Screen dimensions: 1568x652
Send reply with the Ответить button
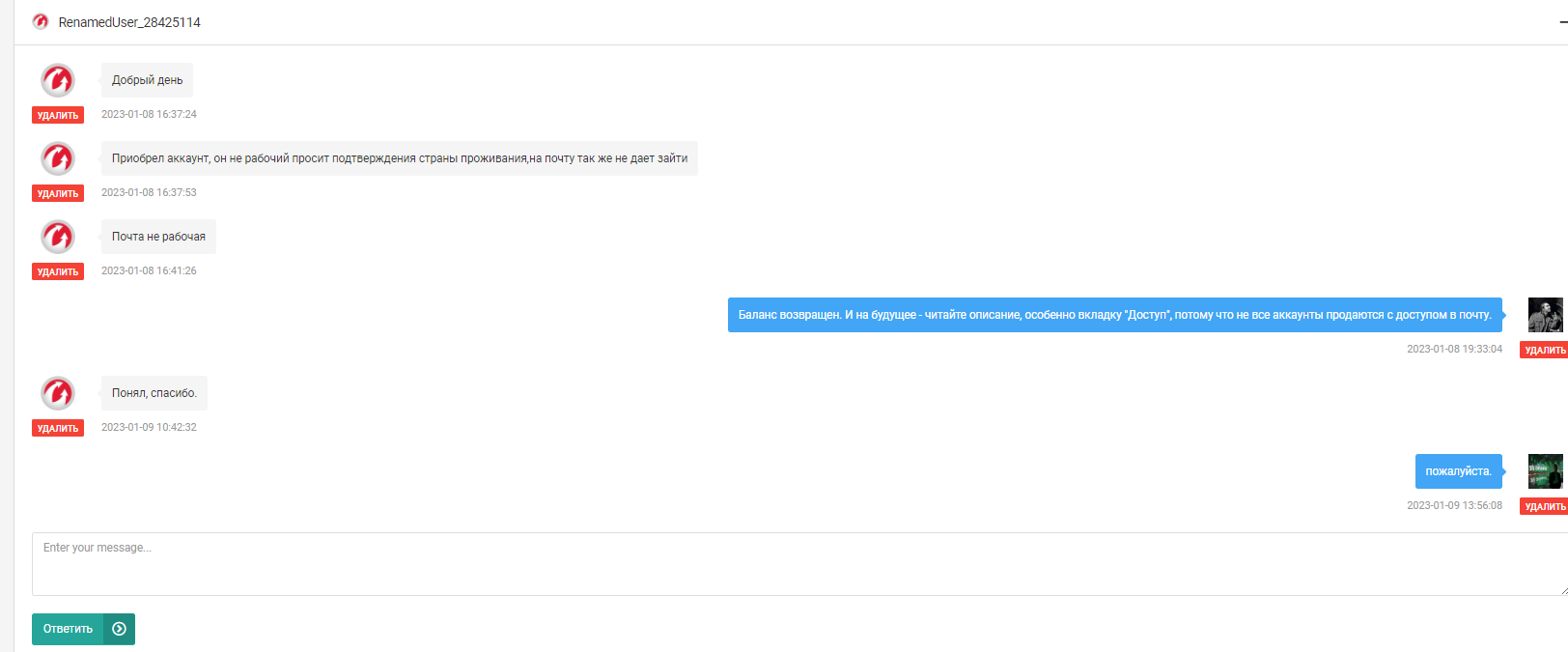click(69, 629)
